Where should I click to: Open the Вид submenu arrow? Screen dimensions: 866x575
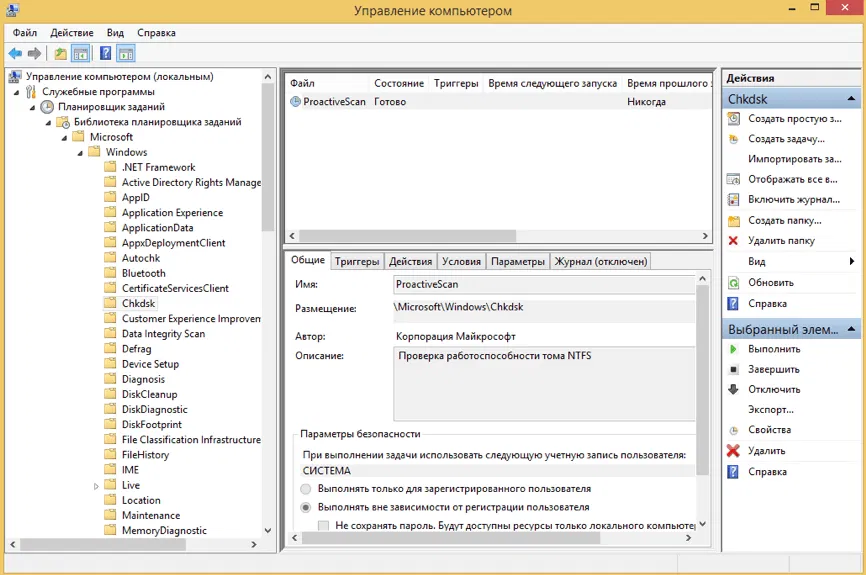pos(852,261)
